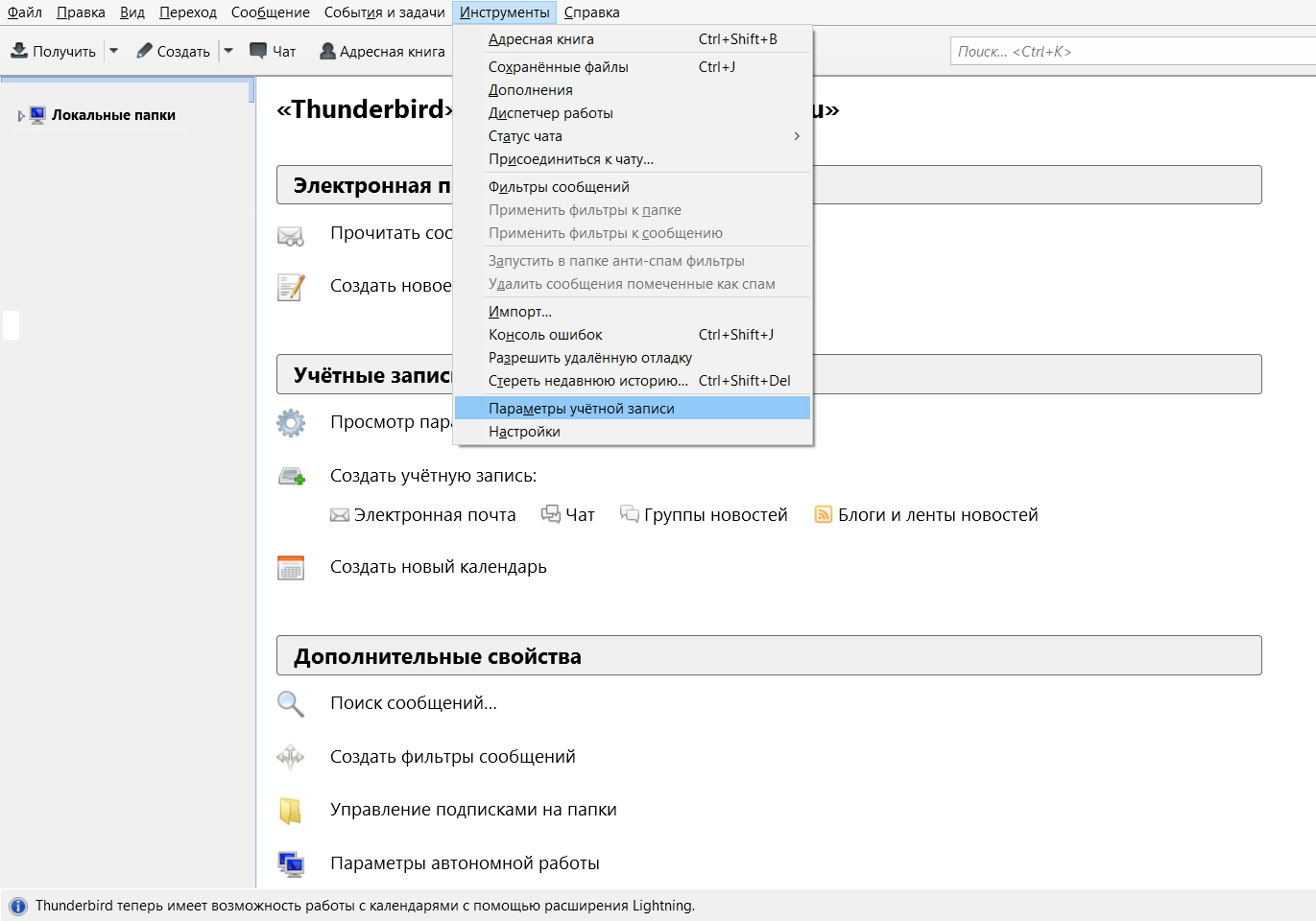The image size is (1316, 921).
Task: Open Address Book from the toolbar
Action: pos(382,51)
